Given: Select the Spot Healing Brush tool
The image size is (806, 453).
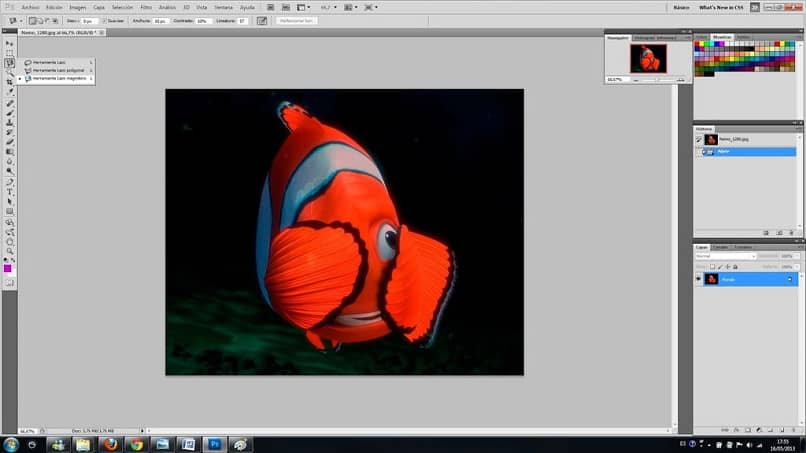Looking at the screenshot, I should (x=10, y=103).
